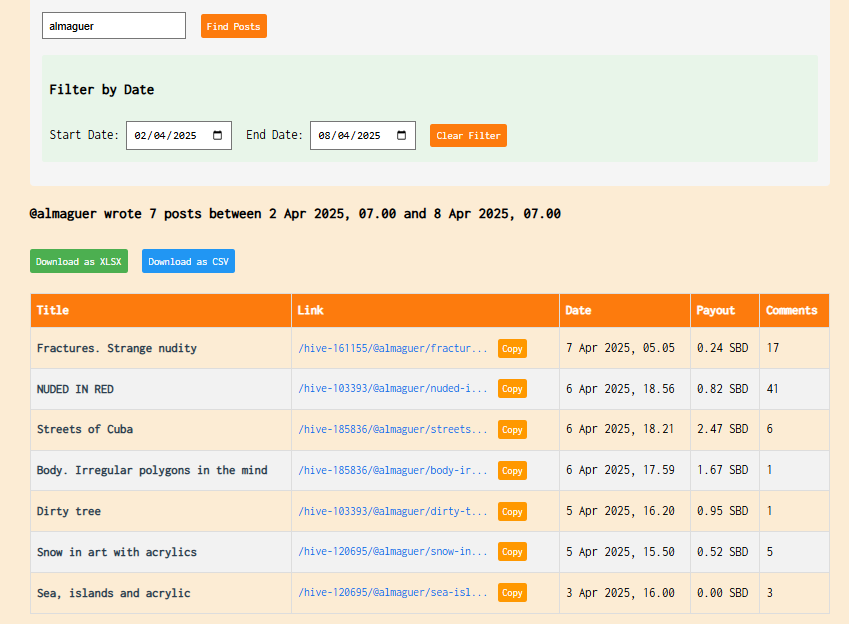This screenshot has height=624, width=849.
Task: Copy the link for NUDED IN RED
Action: click(x=512, y=389)
